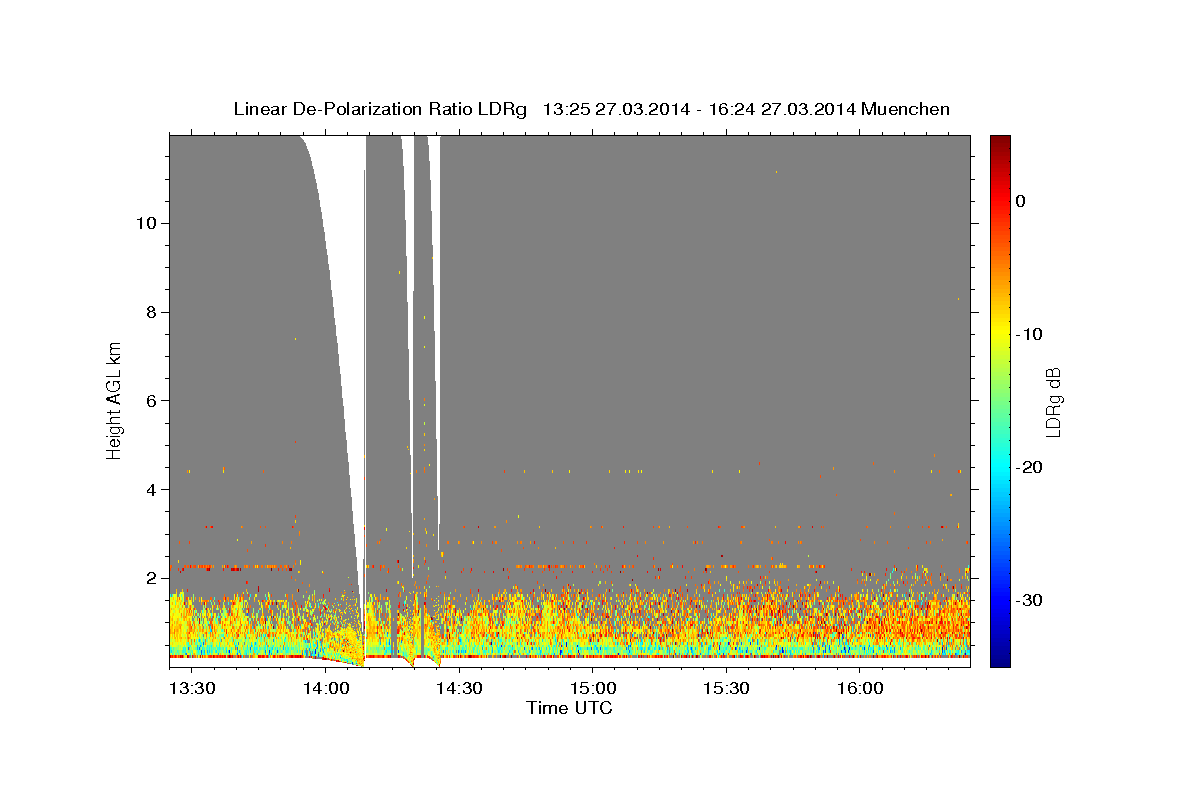Click the 16:00 time tick label

pyautogui.click(x=859, y=689)
